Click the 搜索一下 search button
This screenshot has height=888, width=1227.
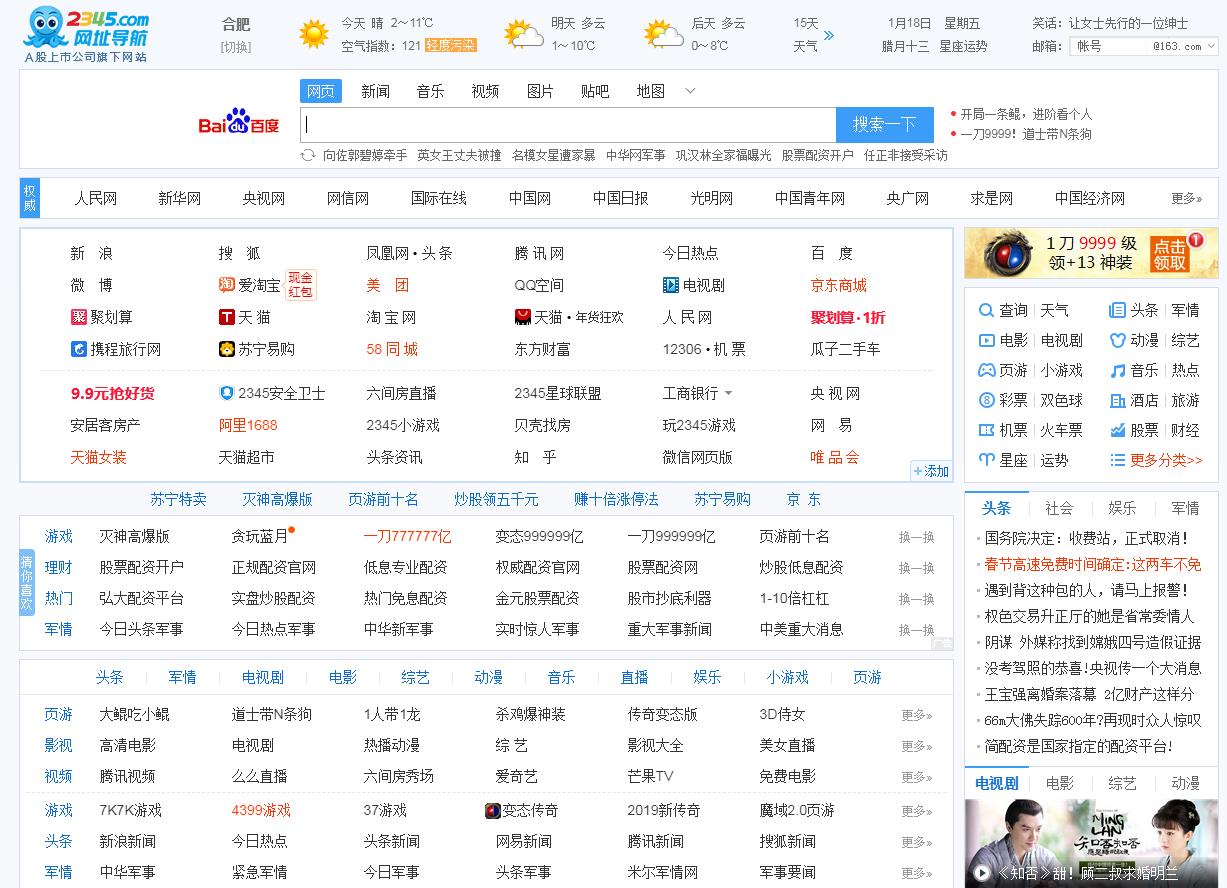pyautogui.click(x=885, y=125)
